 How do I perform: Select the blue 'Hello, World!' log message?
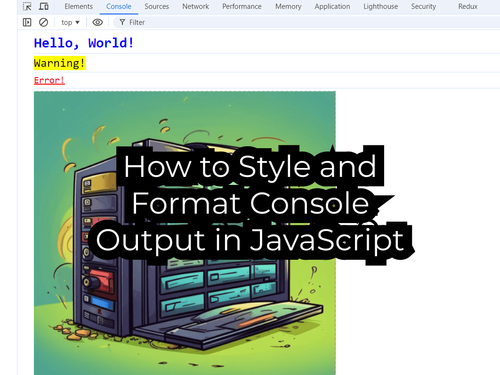point(84,43)
